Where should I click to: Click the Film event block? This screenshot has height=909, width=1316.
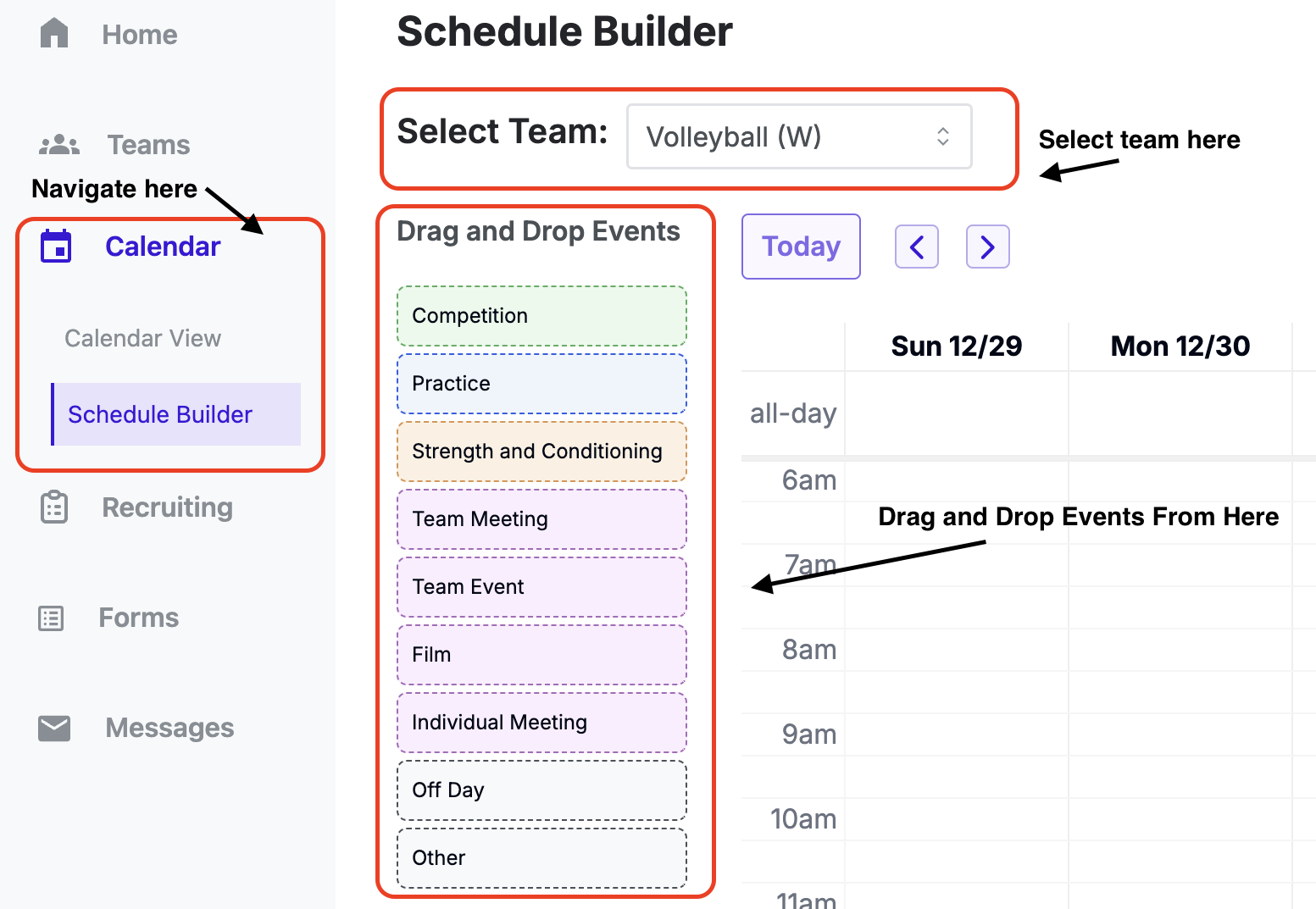click(541, 655)
